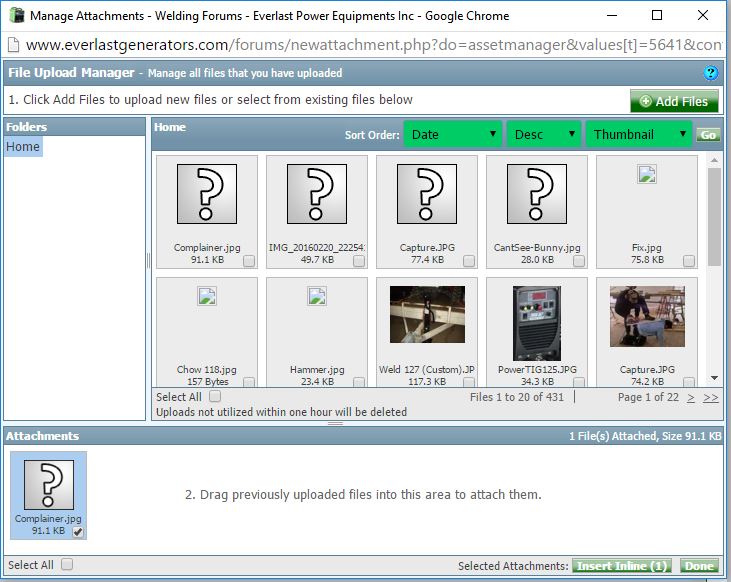Check the Select All box in Home panel
Image resolution: width=731 pixels, height=582 pixels.
pyautogui.click(x=215, y=397)
